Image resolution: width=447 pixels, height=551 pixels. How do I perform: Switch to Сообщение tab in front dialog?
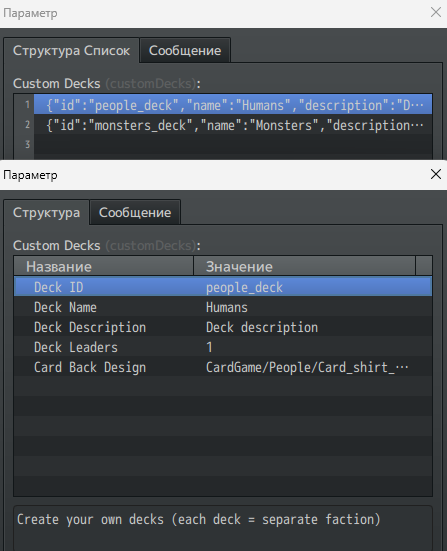135,213
